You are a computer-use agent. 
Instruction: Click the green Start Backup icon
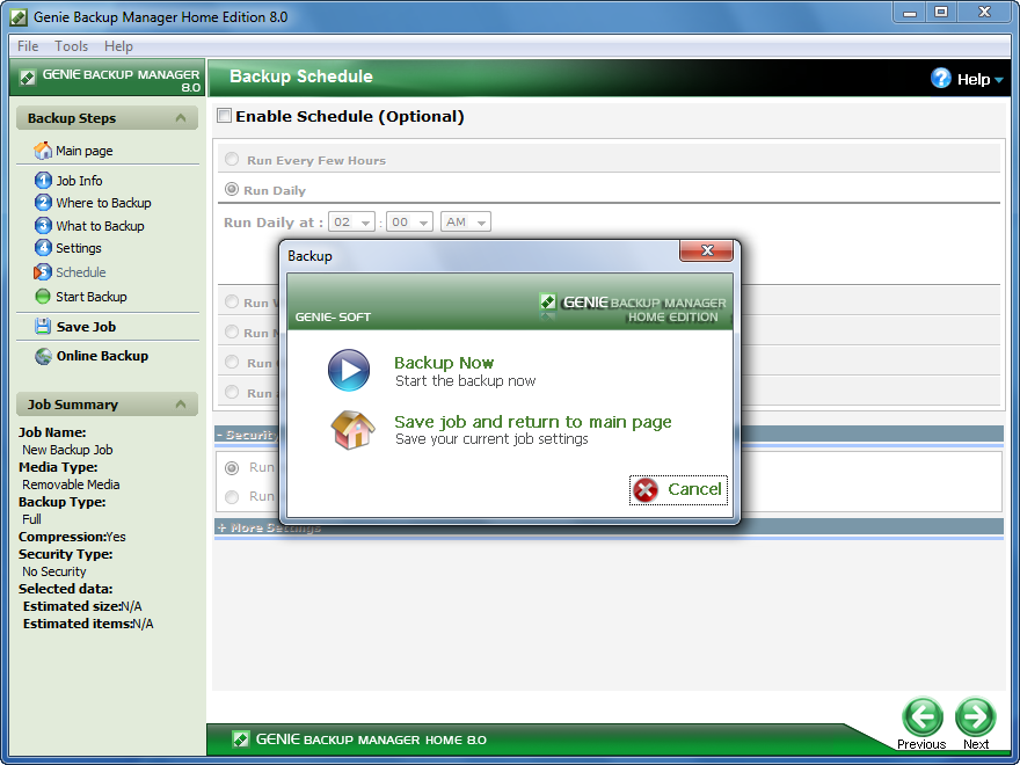tap(43, 297)
